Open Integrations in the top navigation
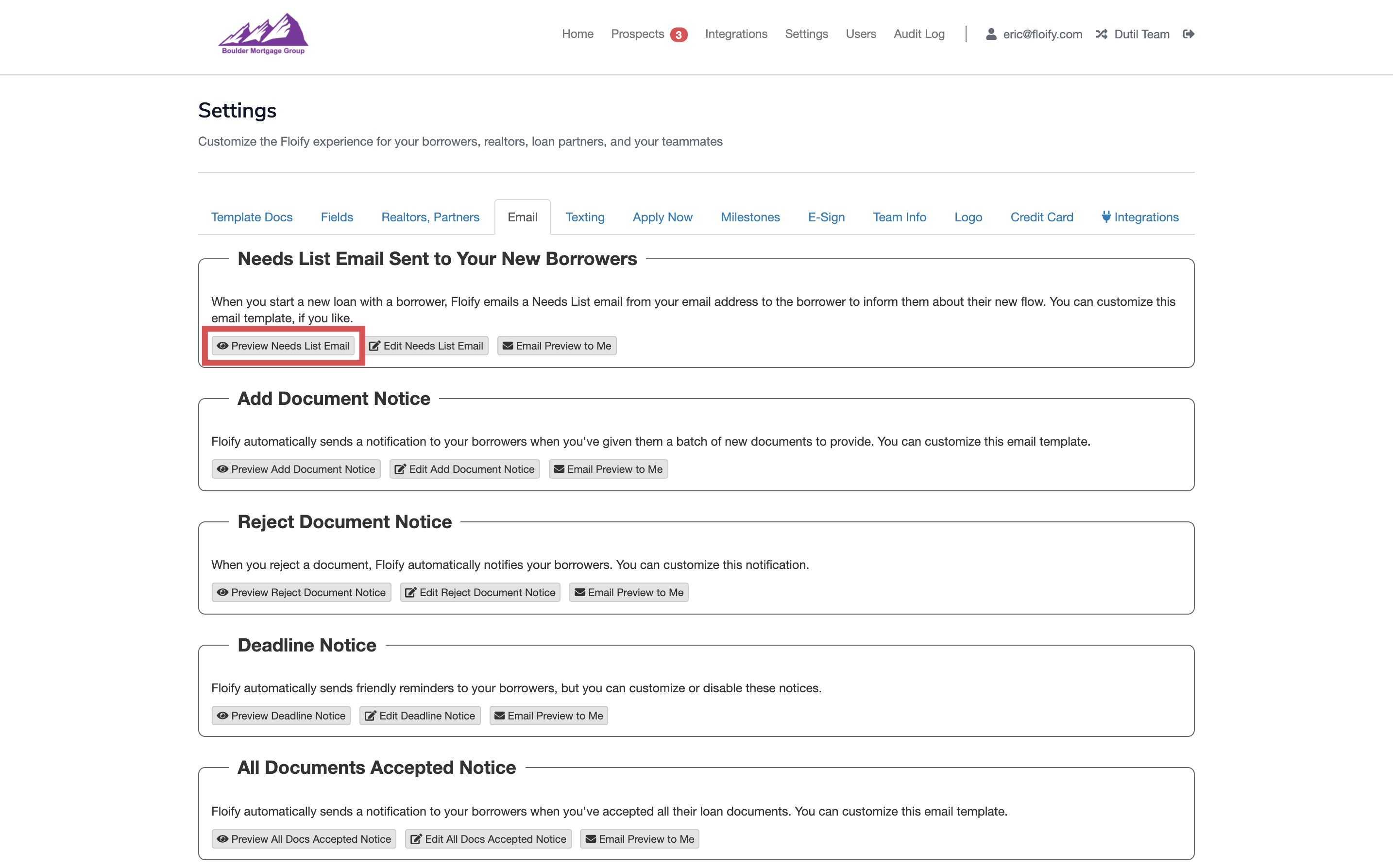1393x868 pixels. point(736,34)
